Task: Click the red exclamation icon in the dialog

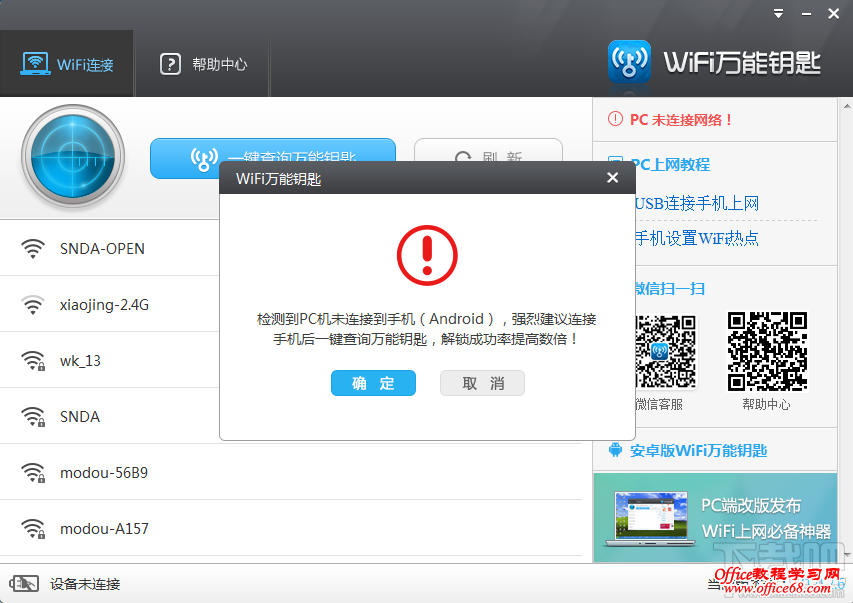Action: [x=427, y=255]
